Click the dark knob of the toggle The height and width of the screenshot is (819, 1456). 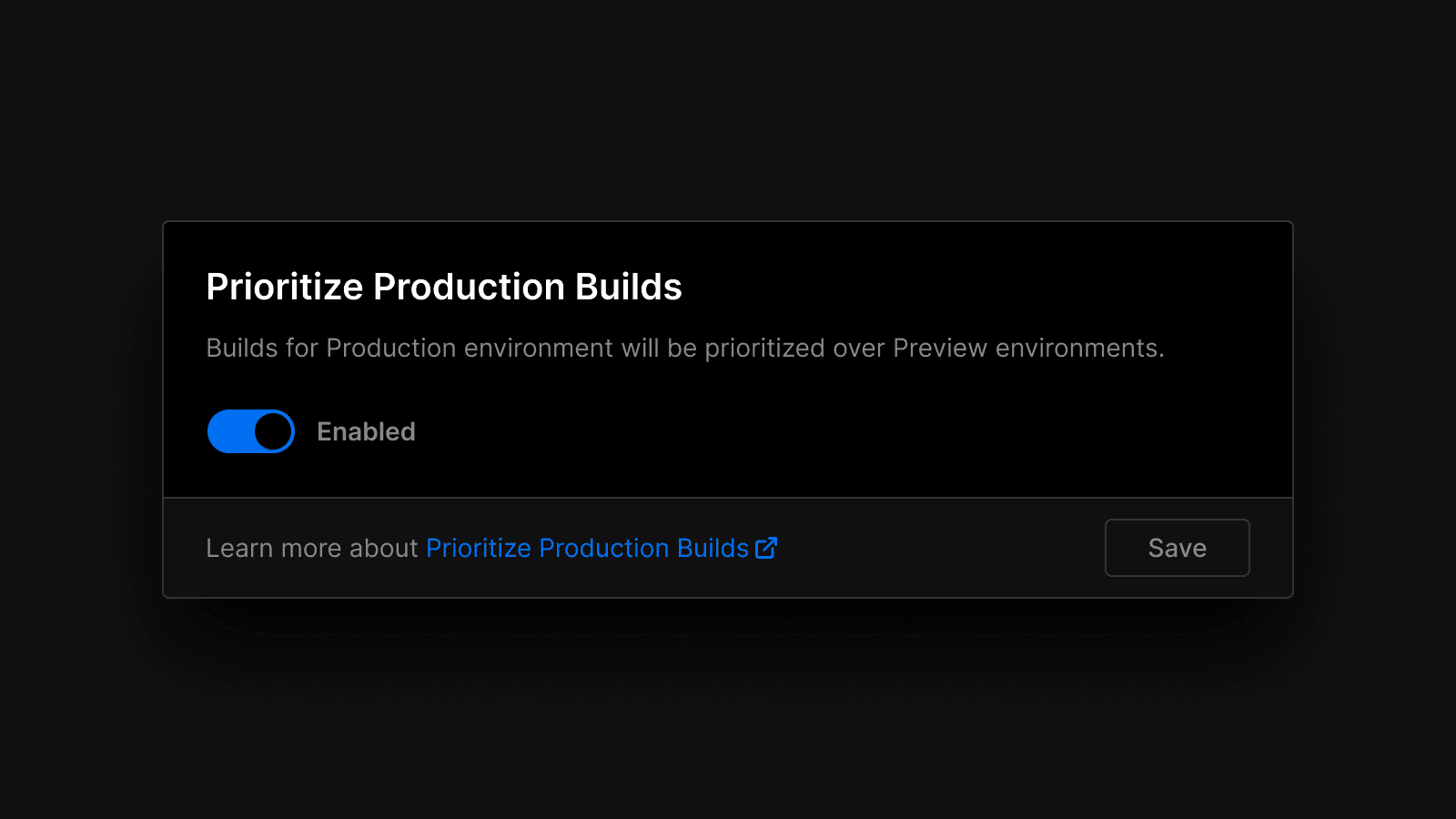[272, 431]
